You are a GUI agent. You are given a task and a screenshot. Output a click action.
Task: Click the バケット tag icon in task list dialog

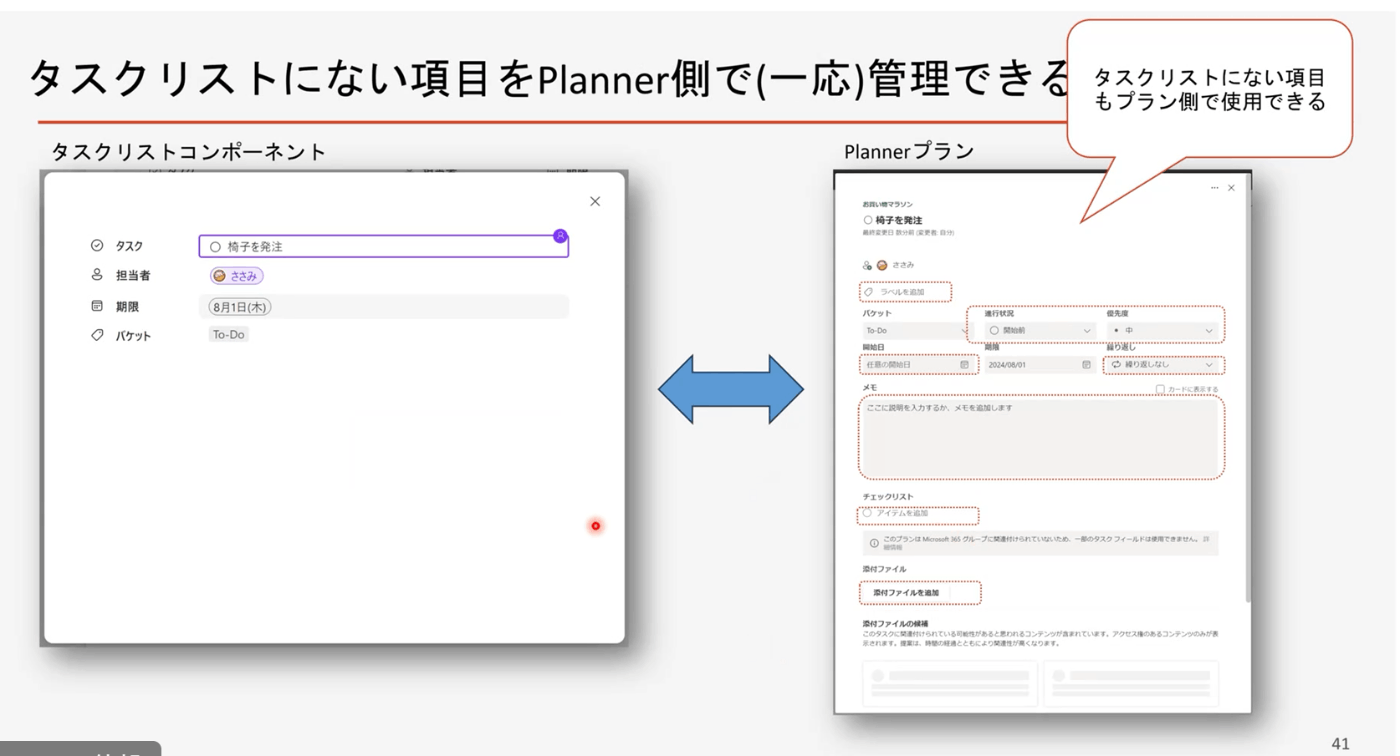coord(97,335)
